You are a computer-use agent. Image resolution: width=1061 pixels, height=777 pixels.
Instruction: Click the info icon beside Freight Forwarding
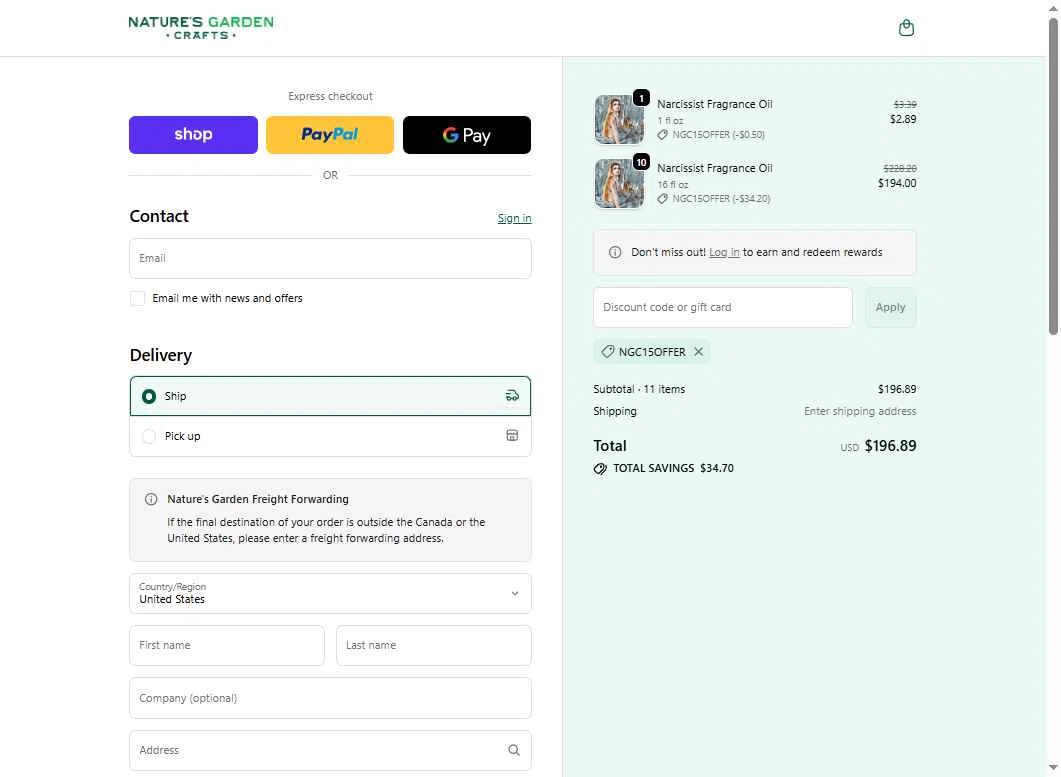(x=151, y=499)
